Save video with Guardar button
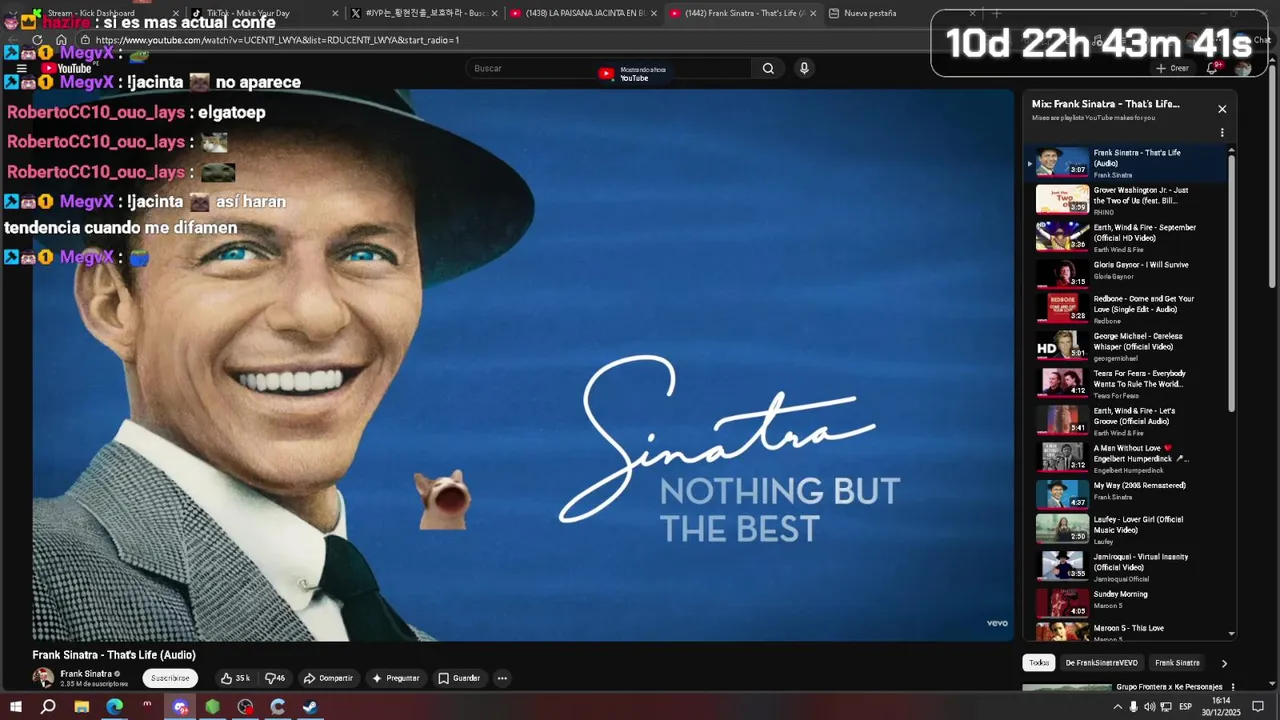1280x720 pixels. pos(459,678)
